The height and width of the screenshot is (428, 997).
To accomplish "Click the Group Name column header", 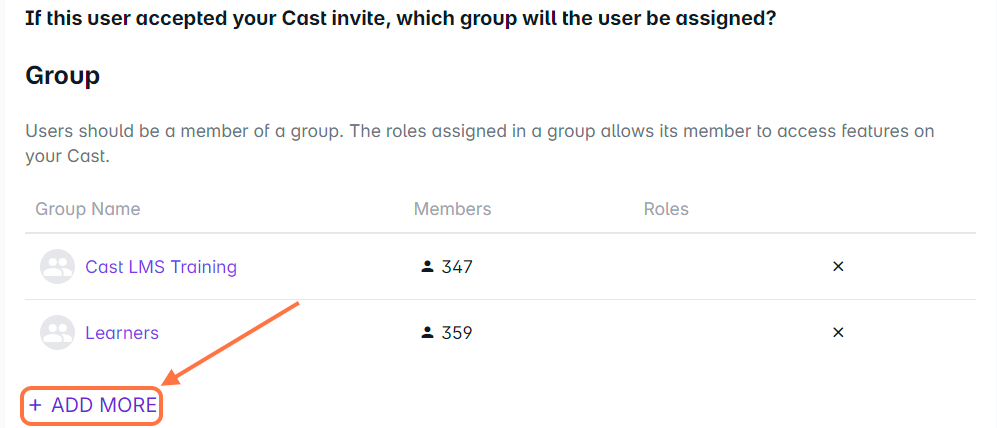I will coord(88,209).
